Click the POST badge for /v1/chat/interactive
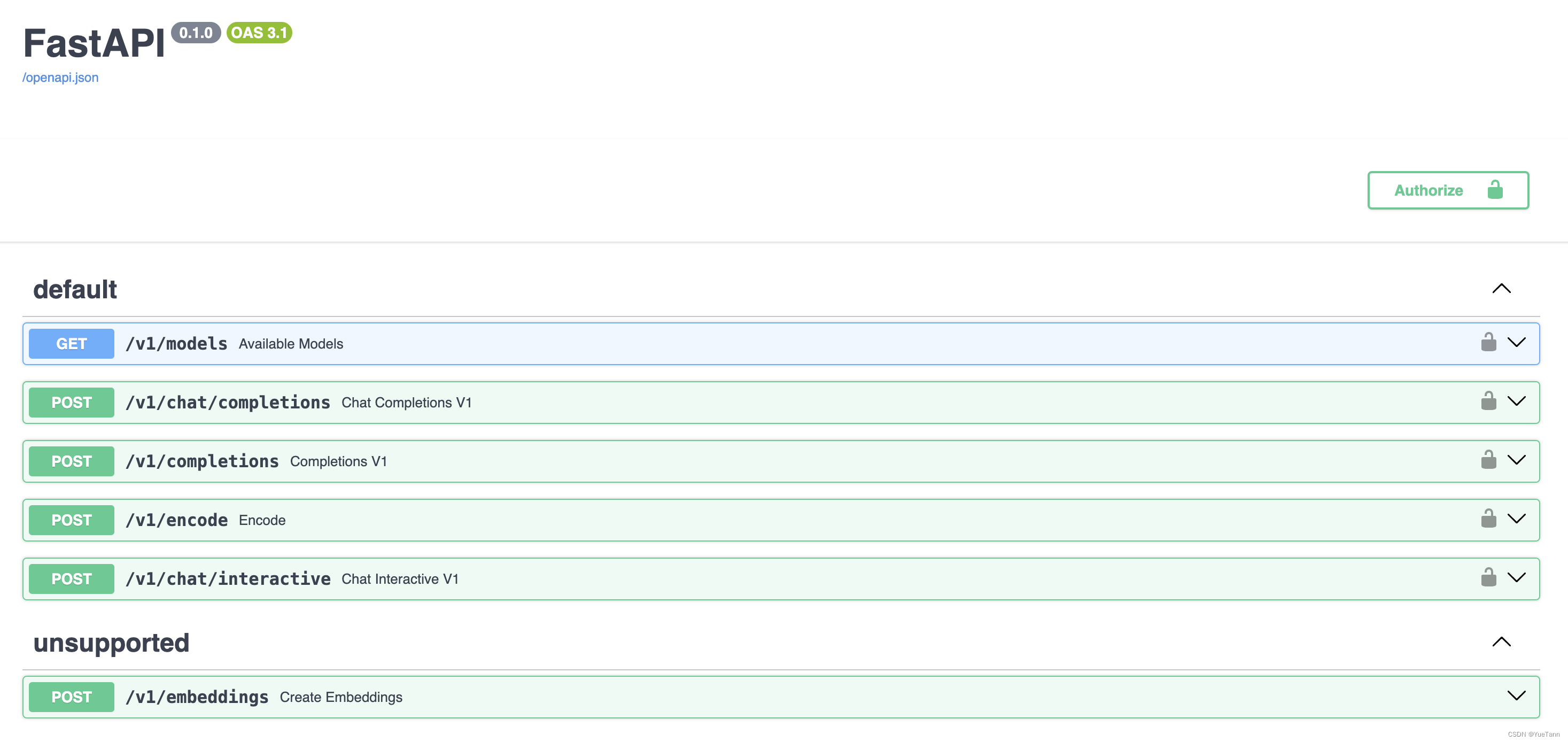Viewport: 1568px width, 742px height. (71, 579)
